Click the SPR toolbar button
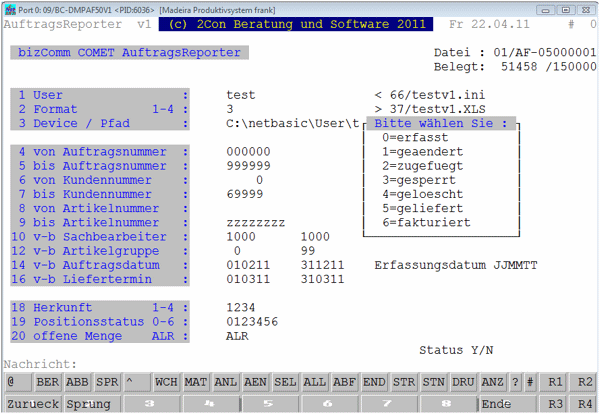Image resolution: width=600 pixels, height=414 pixels. [x=107, y=382]
